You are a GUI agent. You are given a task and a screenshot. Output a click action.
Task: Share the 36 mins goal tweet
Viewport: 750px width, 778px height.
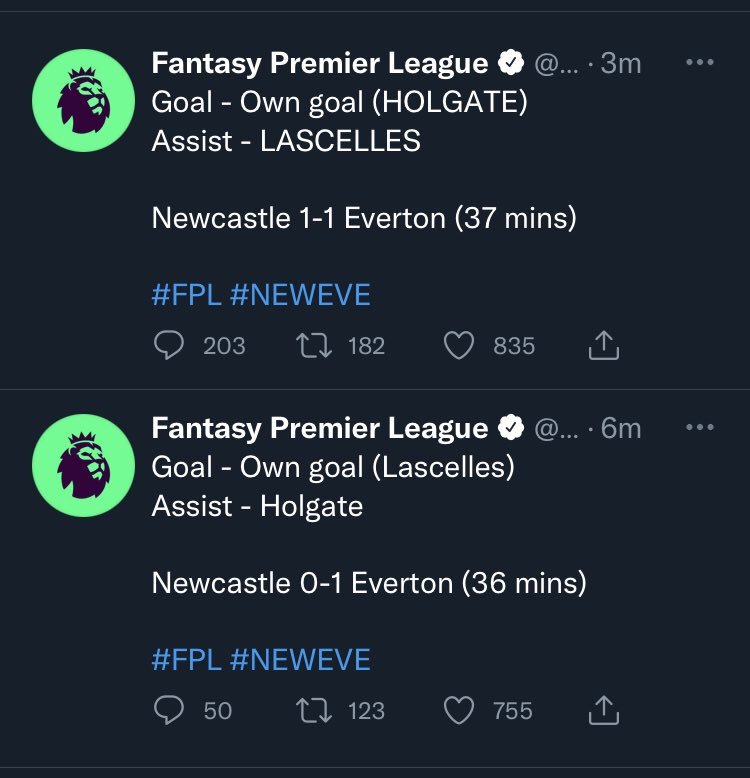point(602,711)
